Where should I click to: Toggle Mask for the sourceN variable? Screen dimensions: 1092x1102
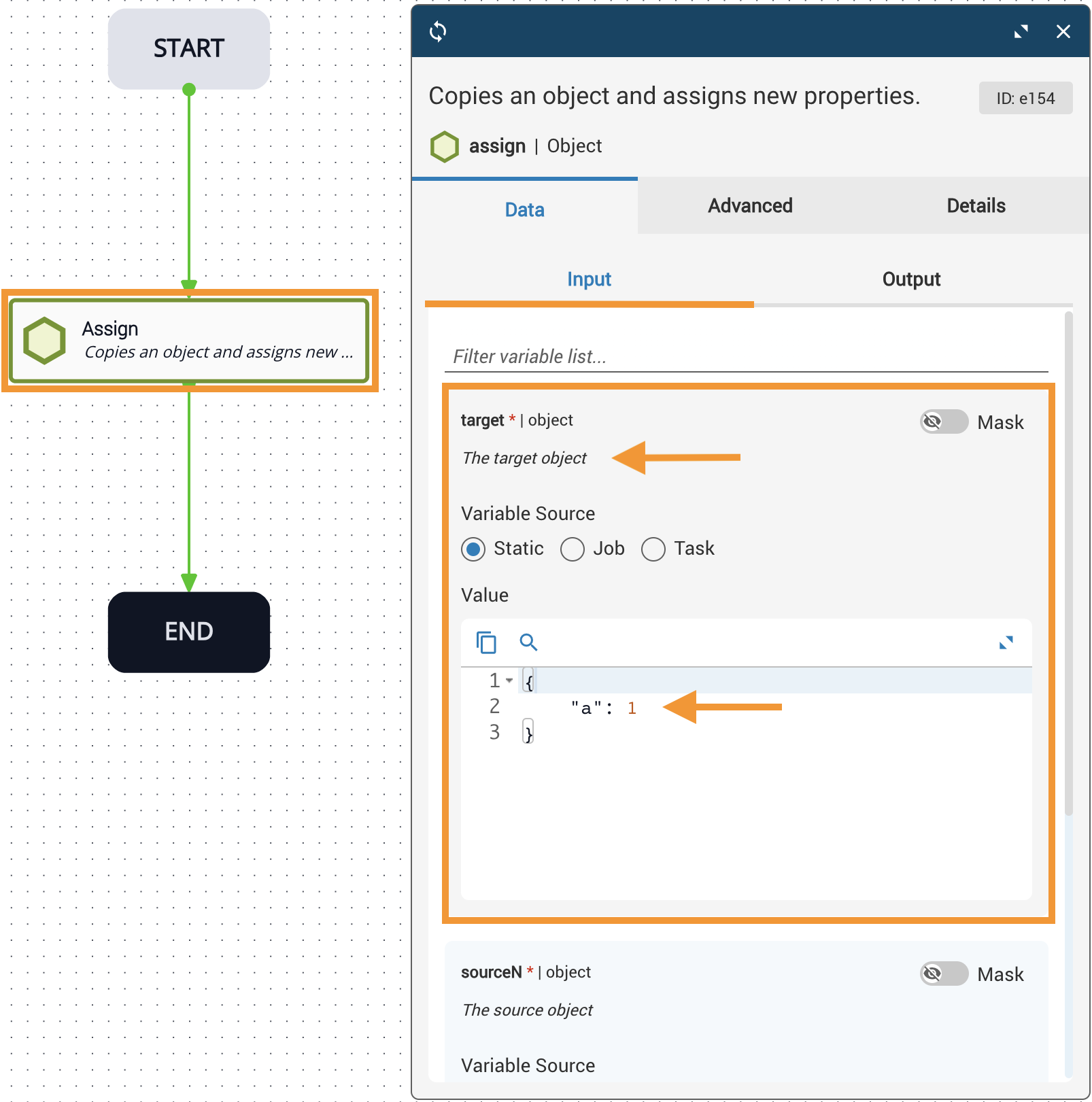click(944, 974)
